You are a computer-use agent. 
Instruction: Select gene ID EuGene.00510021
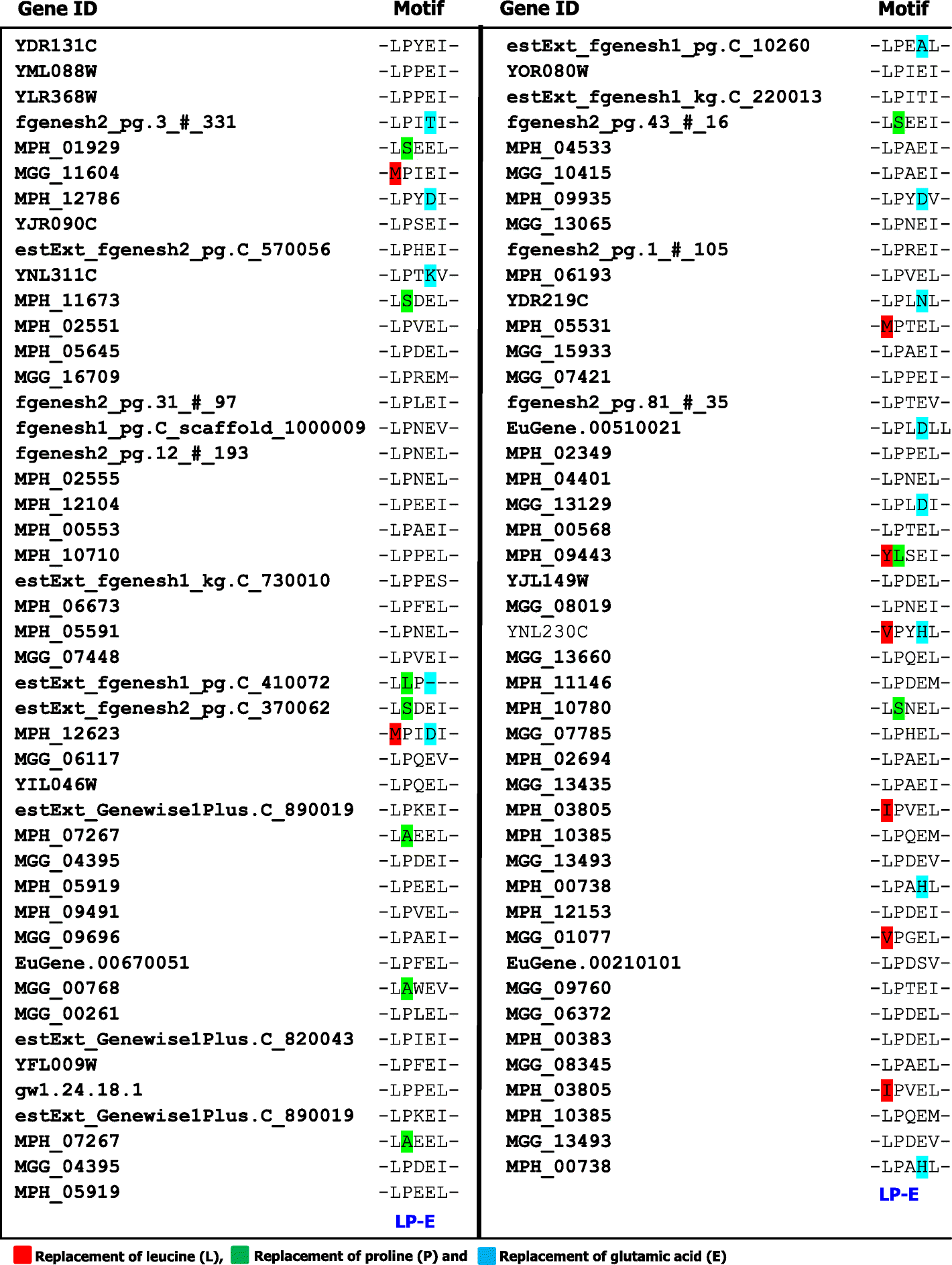594,428
